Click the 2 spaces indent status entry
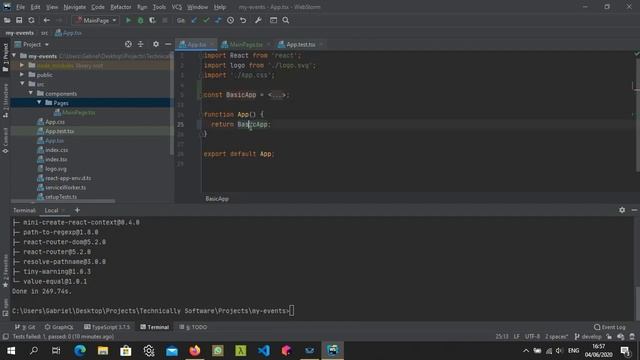The image size is (640, 360). click(x=556, y=336)
